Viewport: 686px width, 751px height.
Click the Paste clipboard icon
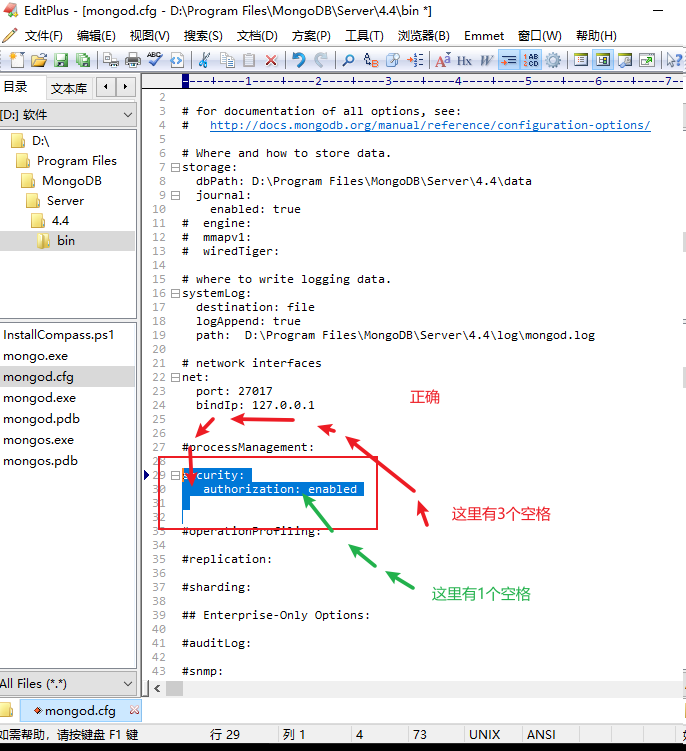click(249, 60)
